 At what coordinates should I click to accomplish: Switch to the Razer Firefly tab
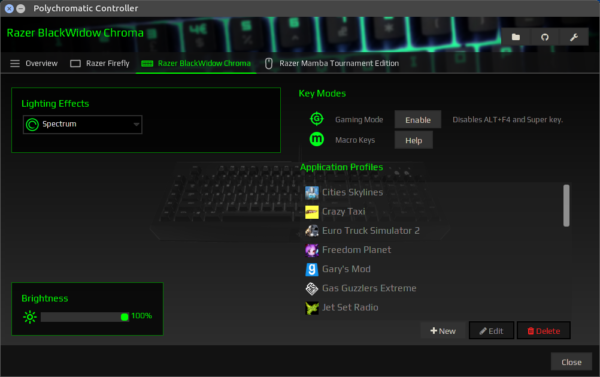tap(100, 64)
